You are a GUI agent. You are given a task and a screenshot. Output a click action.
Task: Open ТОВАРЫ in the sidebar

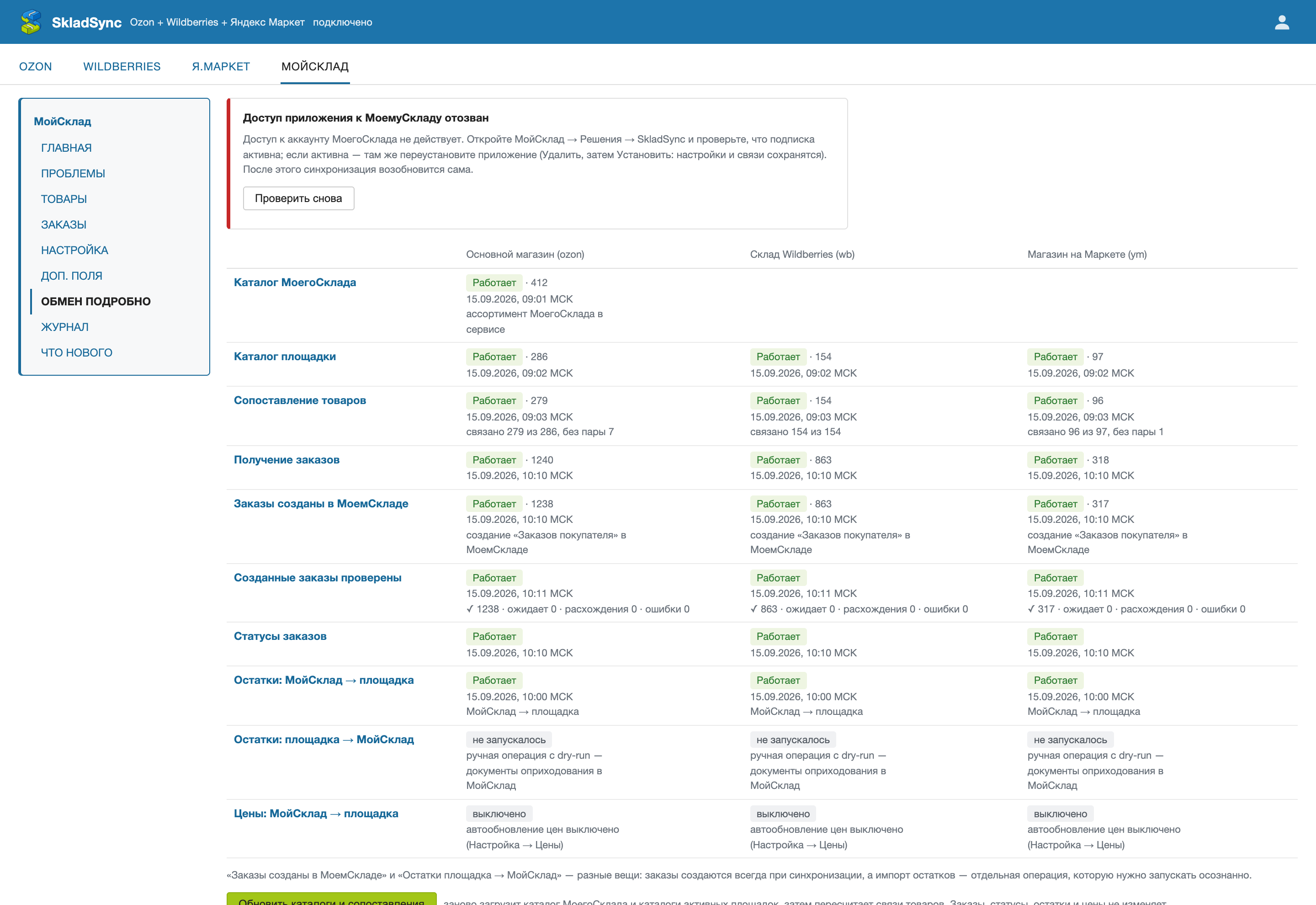point(64,198)
